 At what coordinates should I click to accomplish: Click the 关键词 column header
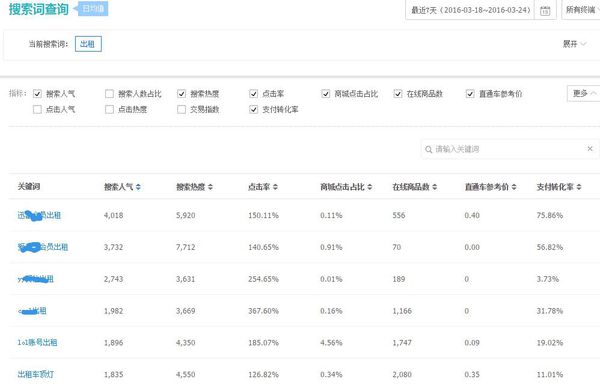pyautogui.click(x=29, y=187)
